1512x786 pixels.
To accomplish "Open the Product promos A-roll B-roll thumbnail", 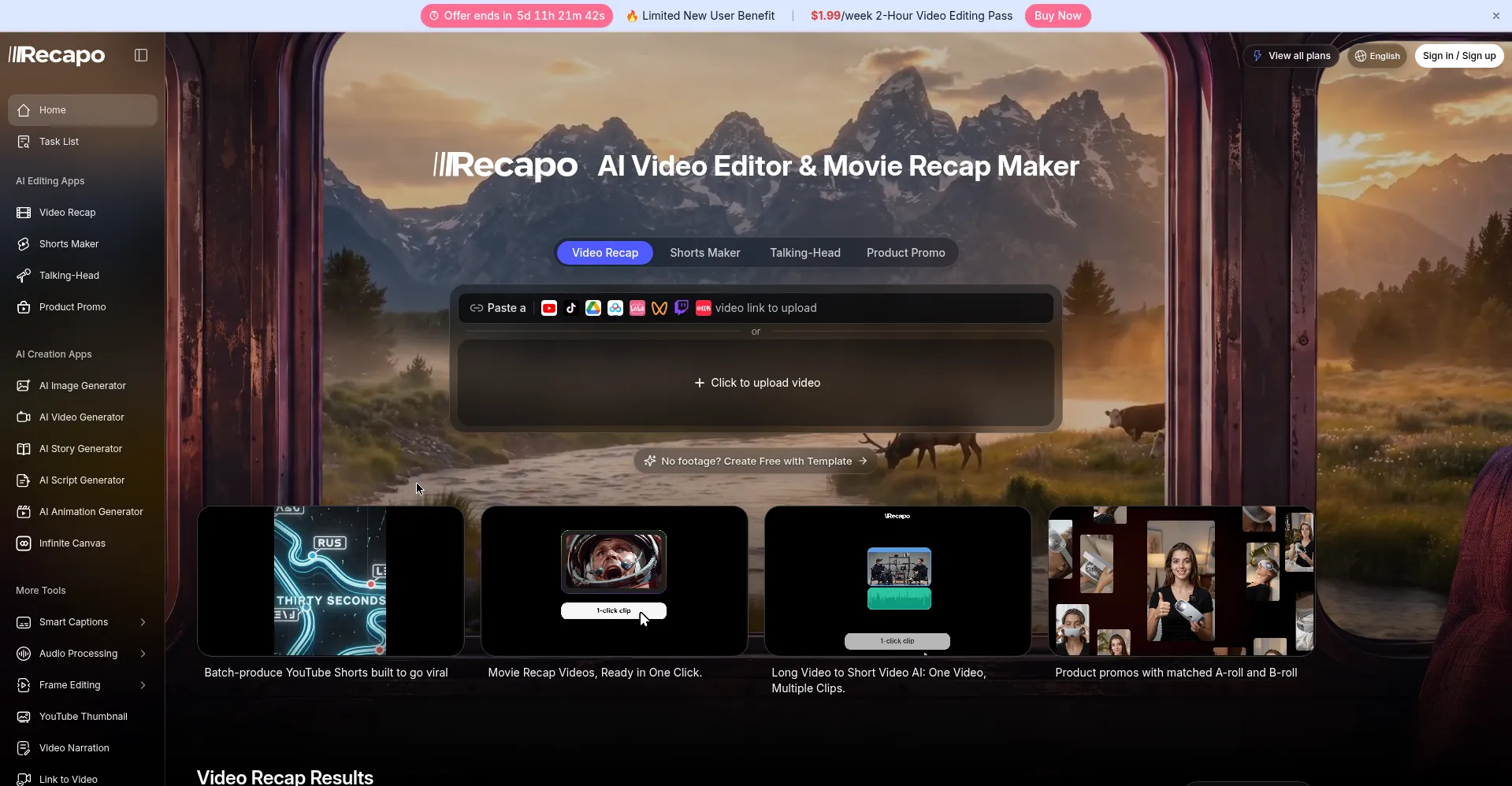I will pyautogui.click(x=1182, y=581).
